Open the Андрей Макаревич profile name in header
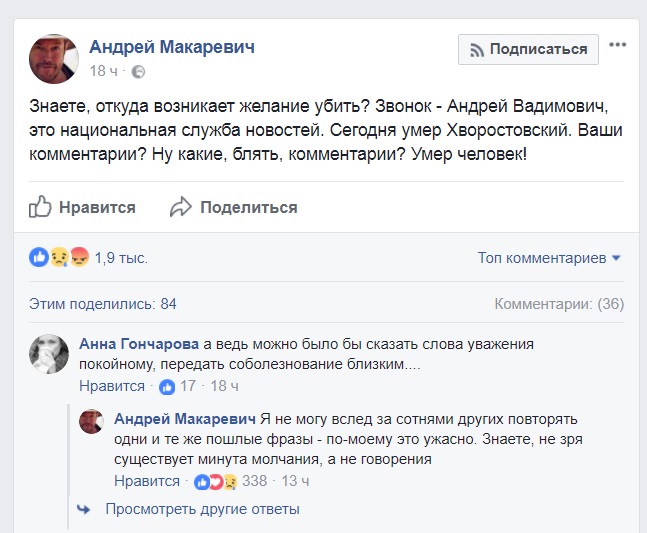 tap(172, 46)
